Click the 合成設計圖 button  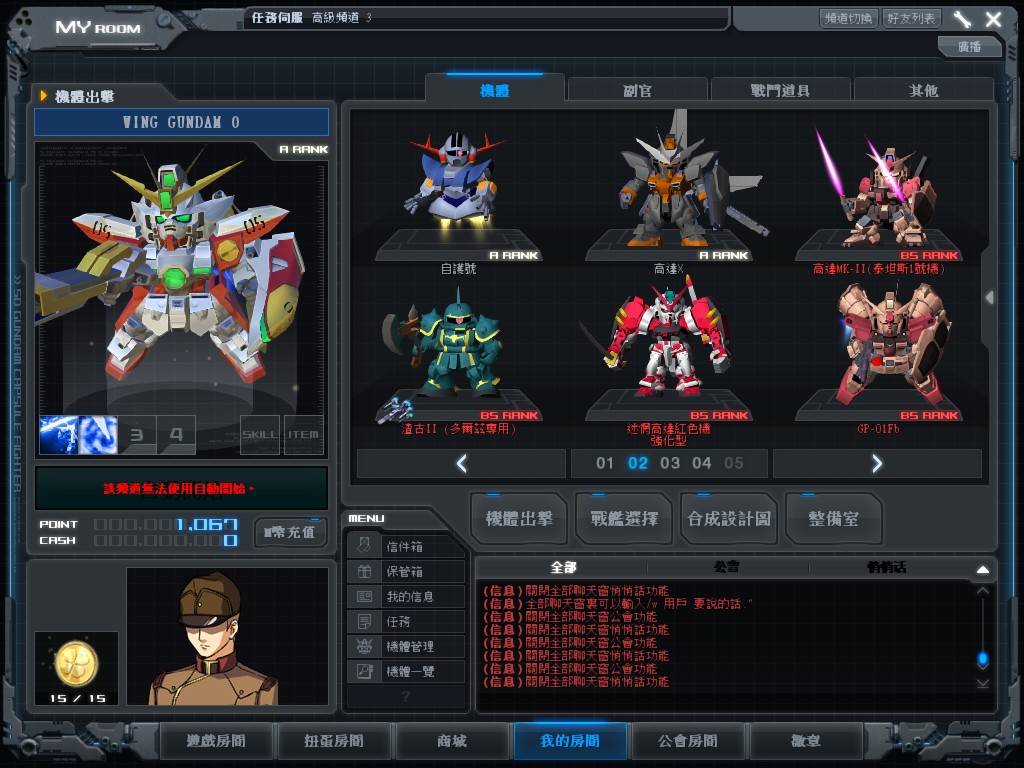pyautogui.click(x=729, y=519)
